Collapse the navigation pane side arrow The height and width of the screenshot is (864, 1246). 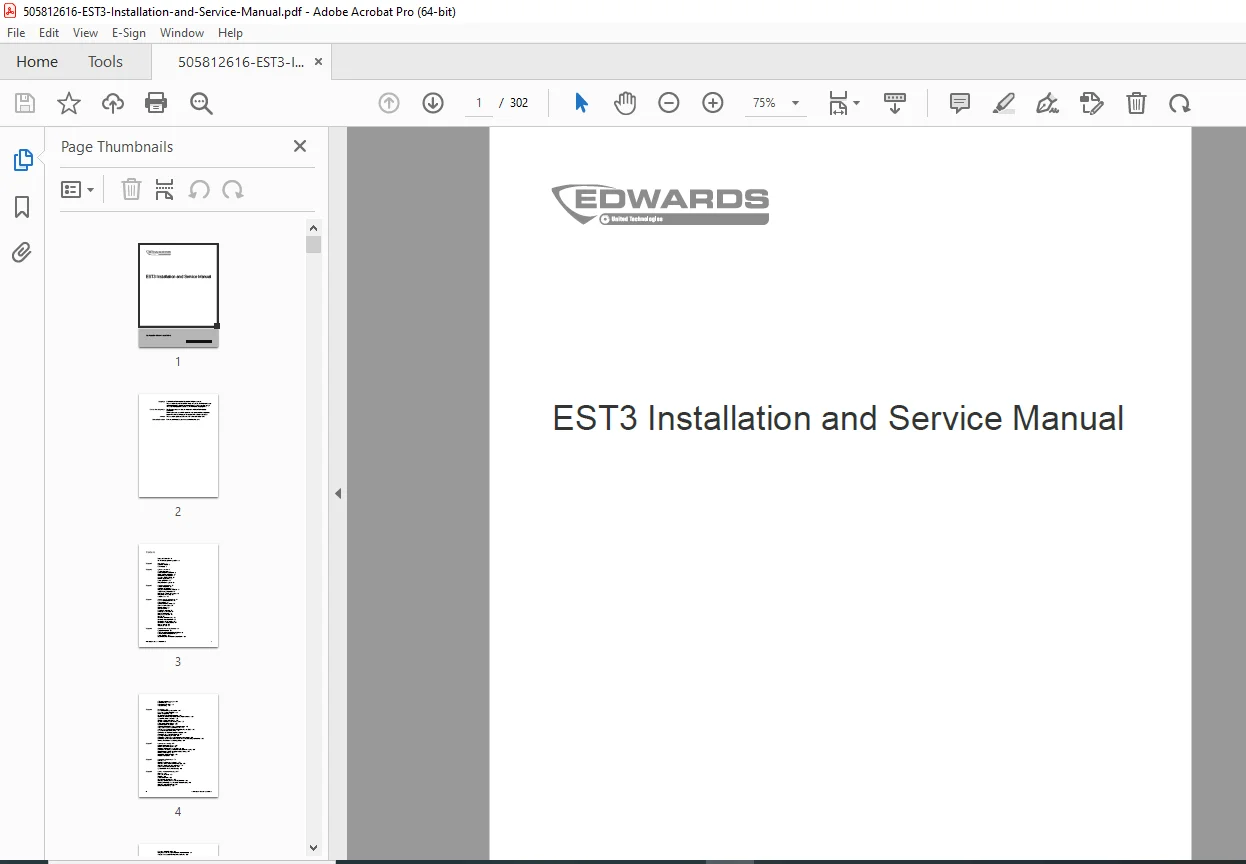338,494
